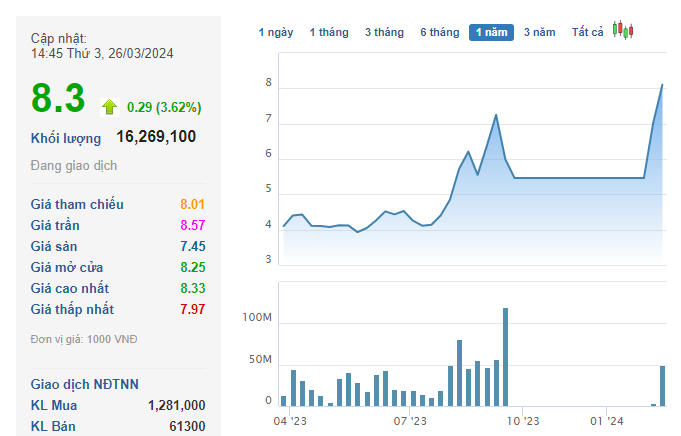Select the 1 tháng time range
Image resolution: width=681 pixels, height=436 pixels.
(329, 32)
